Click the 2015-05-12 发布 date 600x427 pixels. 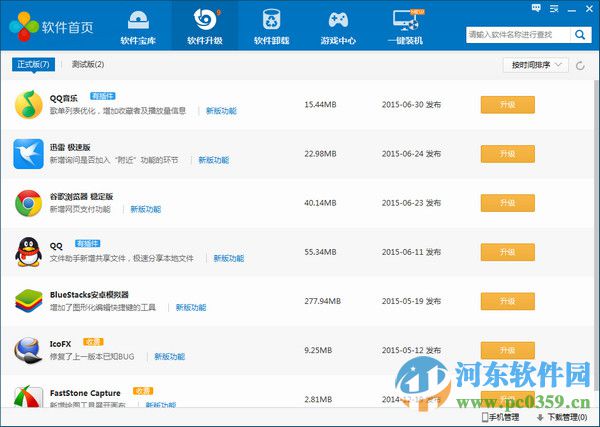click(x=411, y=350)
